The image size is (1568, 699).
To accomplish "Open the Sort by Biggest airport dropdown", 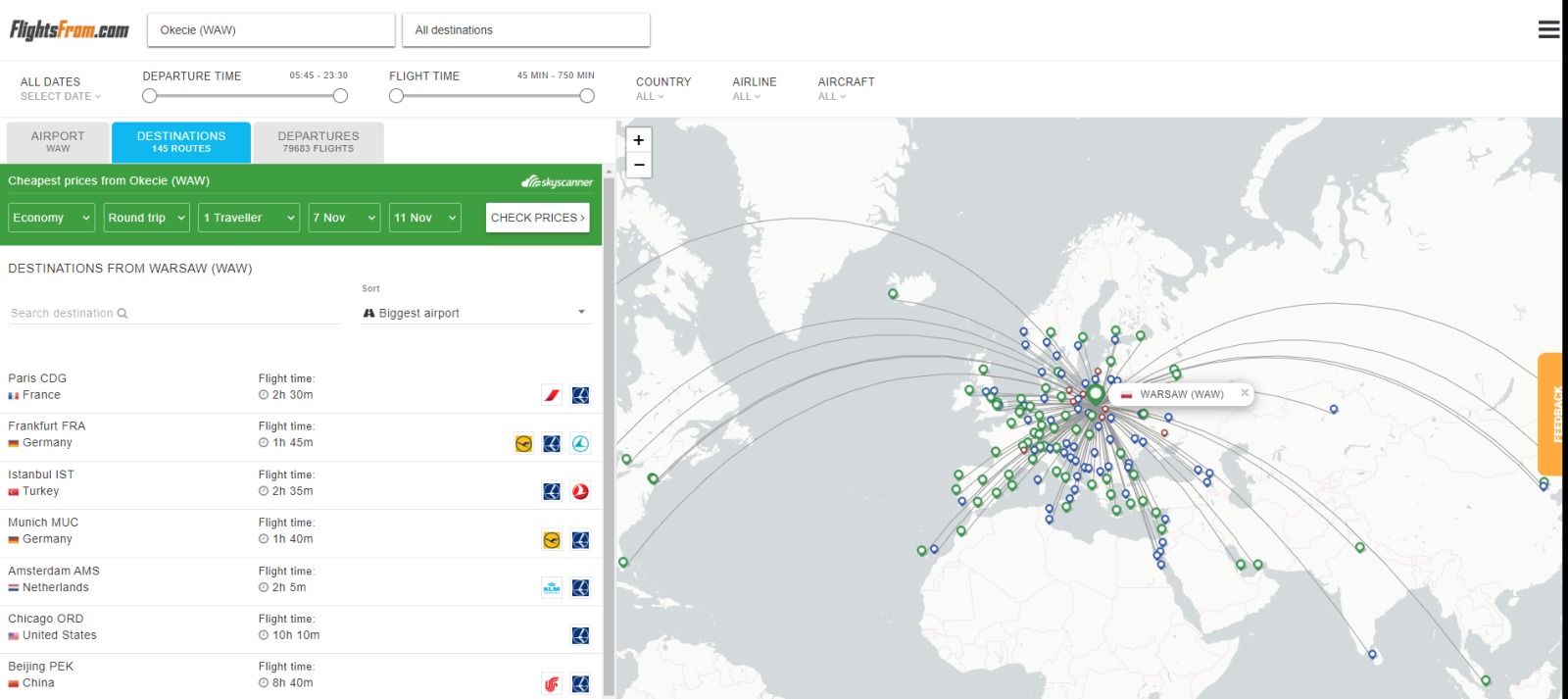I will (475, 313).
